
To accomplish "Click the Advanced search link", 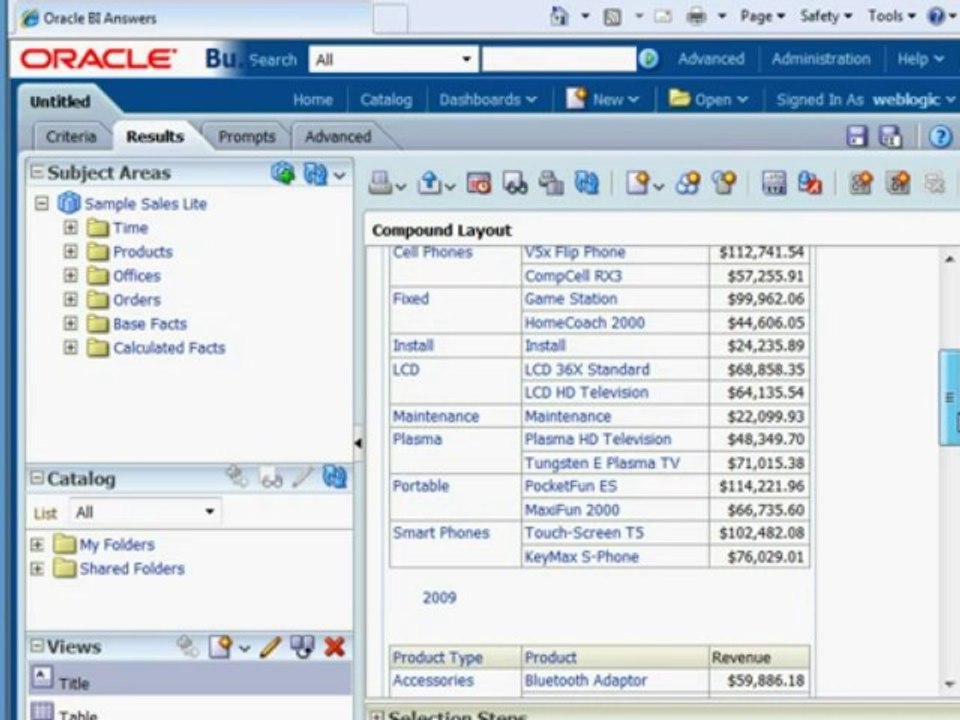I will (x=711, y=59).
